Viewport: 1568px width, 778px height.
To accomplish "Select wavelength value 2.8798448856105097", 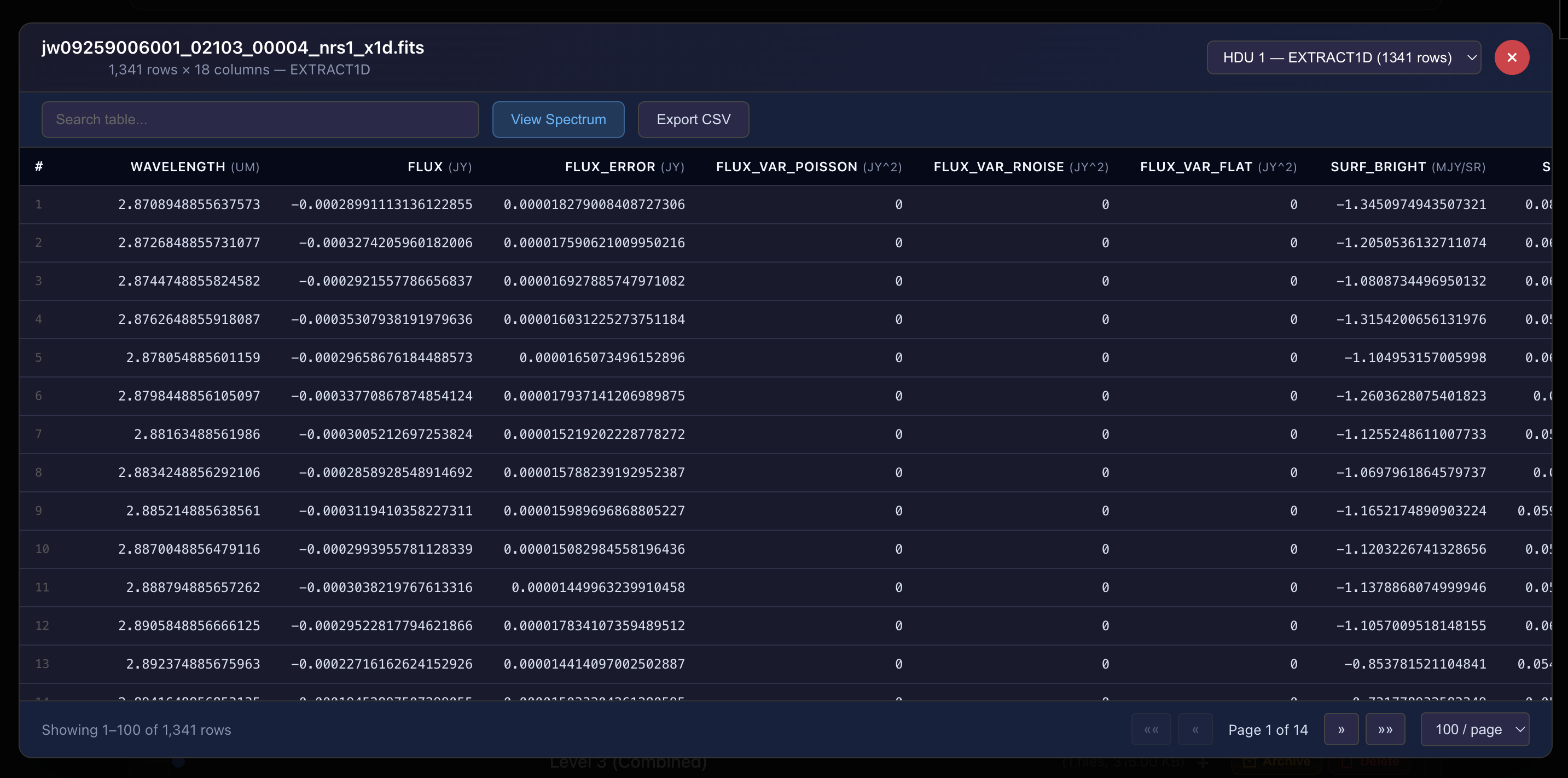I will tap(189, 396).
